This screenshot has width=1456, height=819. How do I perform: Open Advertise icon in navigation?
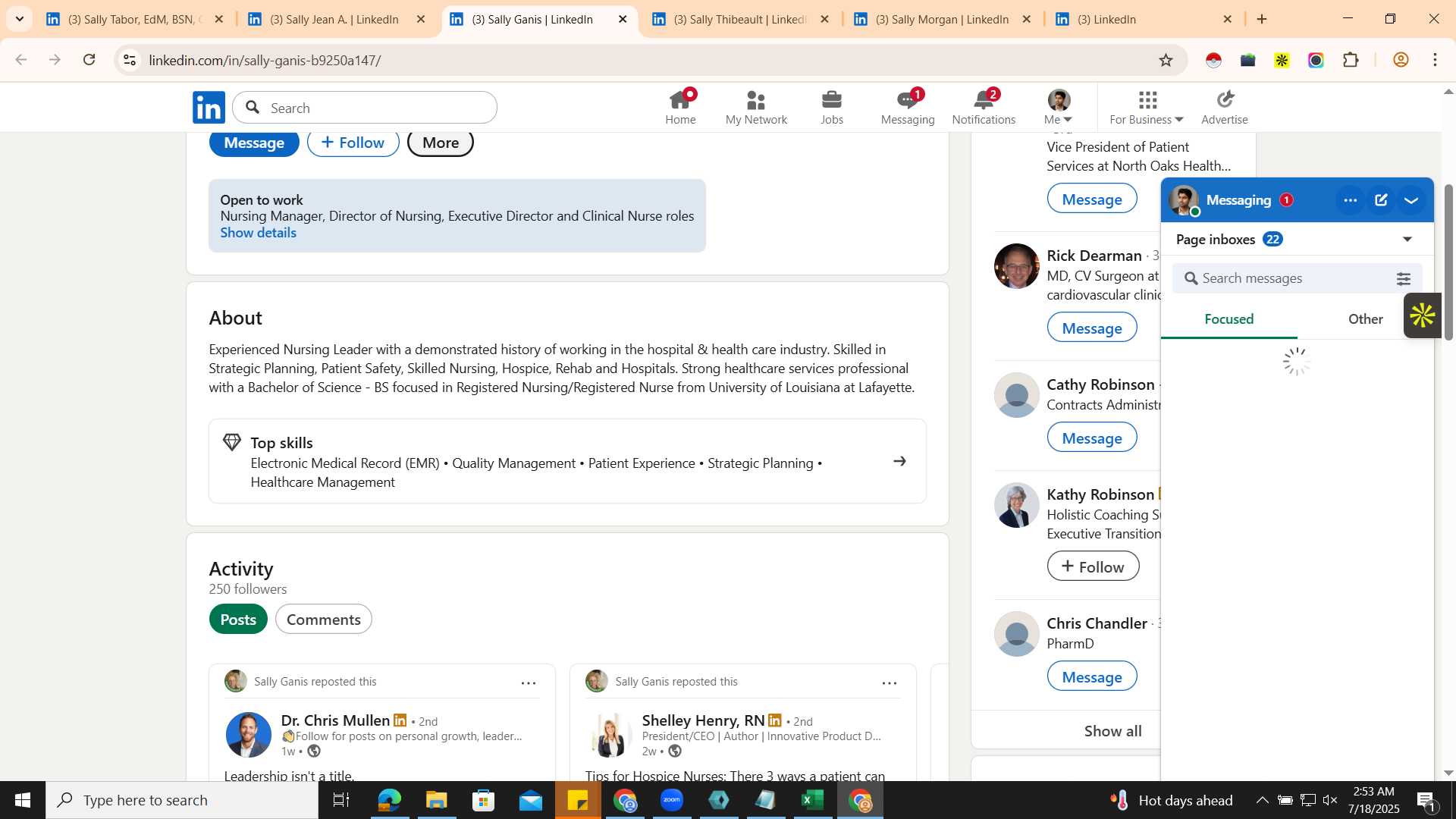tap(1225, 107)
